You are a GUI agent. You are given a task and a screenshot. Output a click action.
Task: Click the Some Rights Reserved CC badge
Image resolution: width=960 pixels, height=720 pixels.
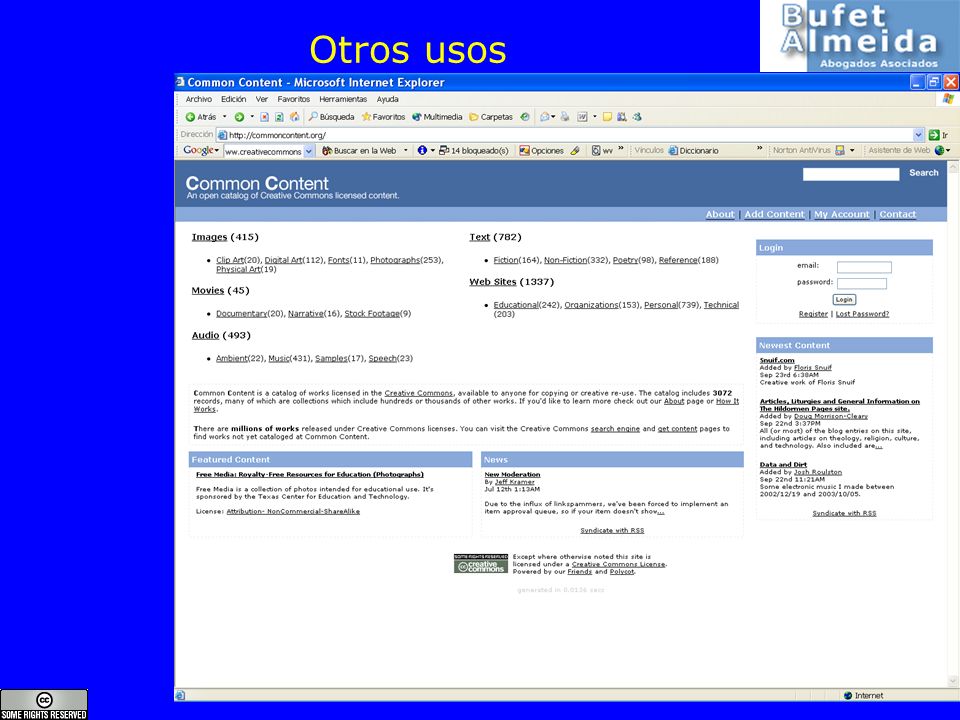pyautogui.click(x=44, y=705)
